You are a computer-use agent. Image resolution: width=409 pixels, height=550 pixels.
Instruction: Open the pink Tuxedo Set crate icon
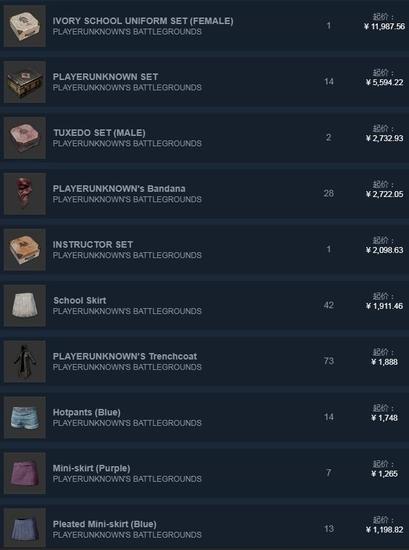25,138
